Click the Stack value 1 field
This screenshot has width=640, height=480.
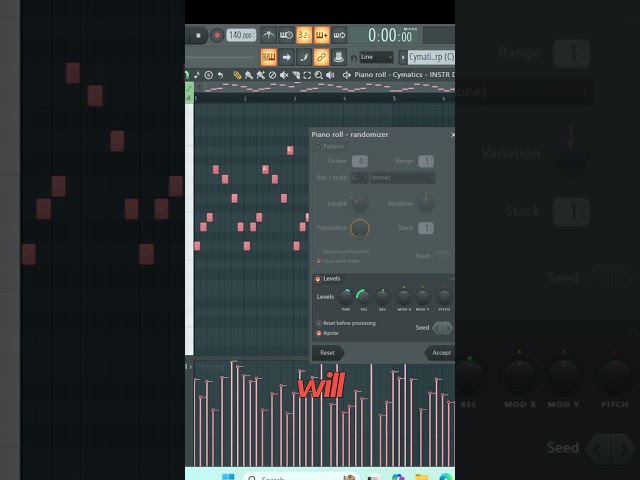tap(426, 228)
